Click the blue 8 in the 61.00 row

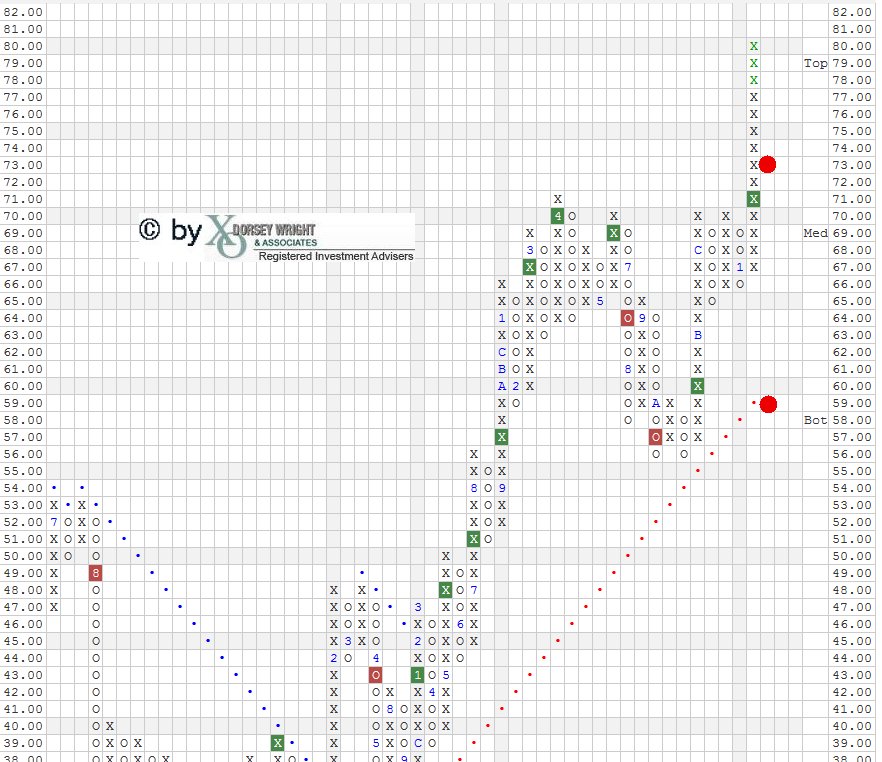(x=627, y=369)
